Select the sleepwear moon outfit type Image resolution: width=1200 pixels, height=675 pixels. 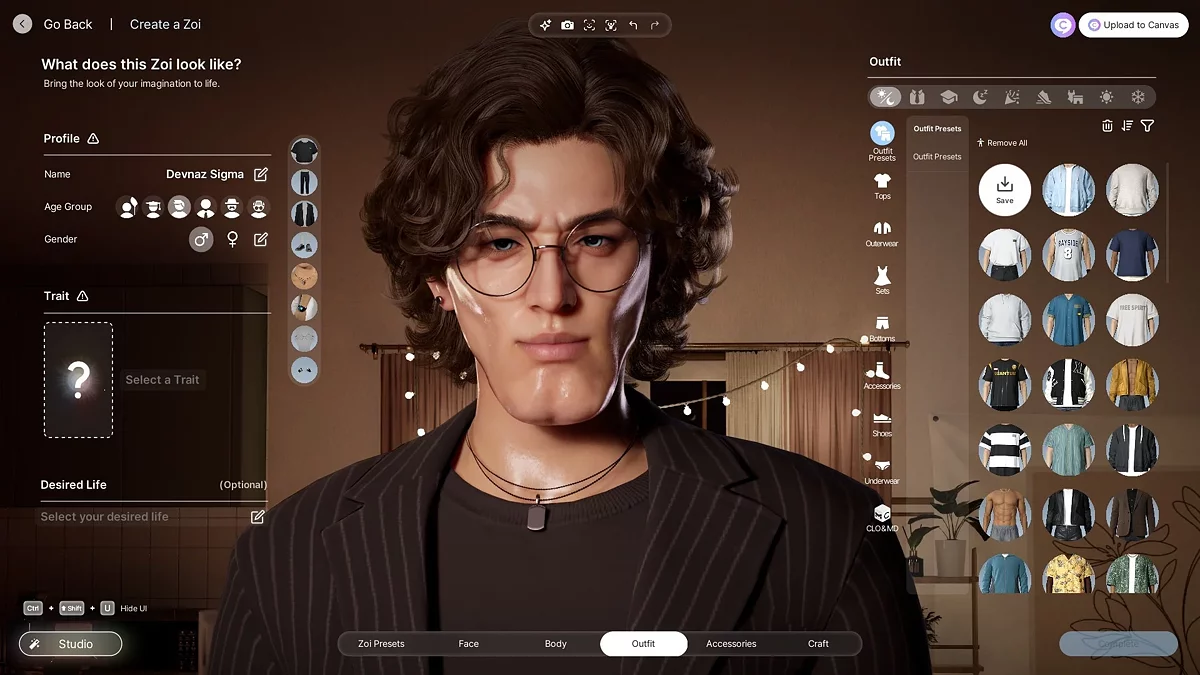[x=980, y=97]
